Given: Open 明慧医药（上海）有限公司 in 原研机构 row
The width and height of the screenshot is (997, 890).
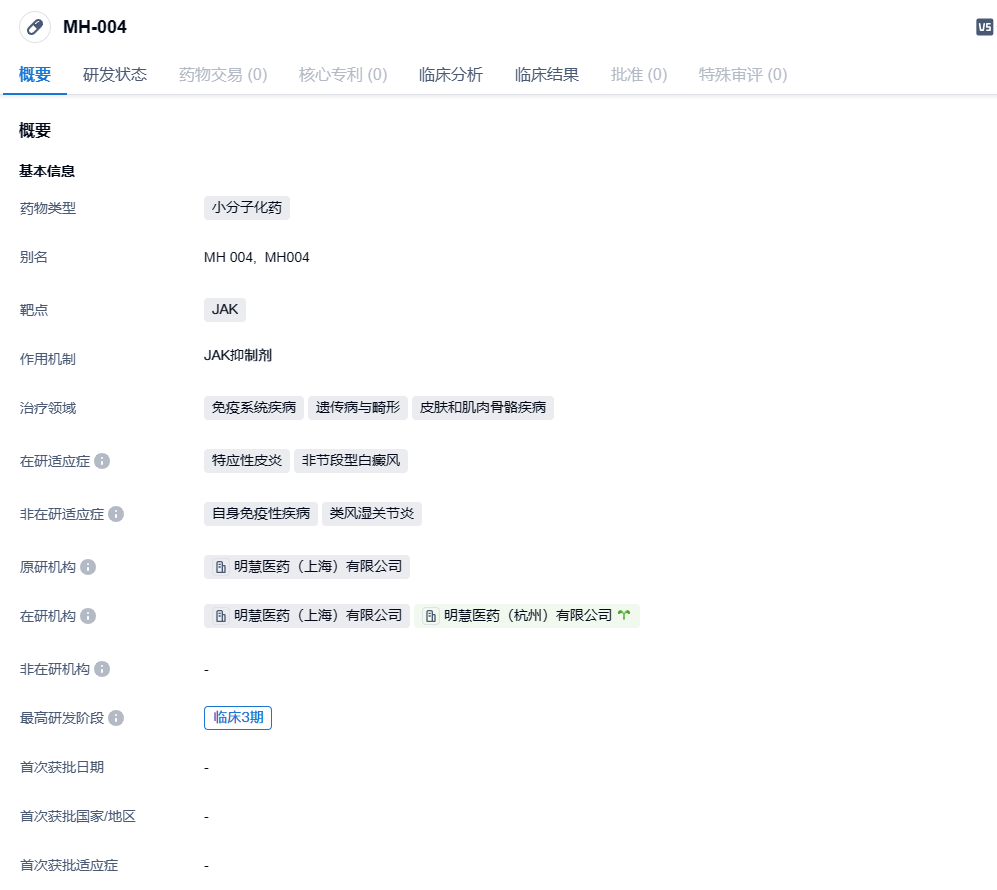Looking at the screenshot, I should (307, 567).
